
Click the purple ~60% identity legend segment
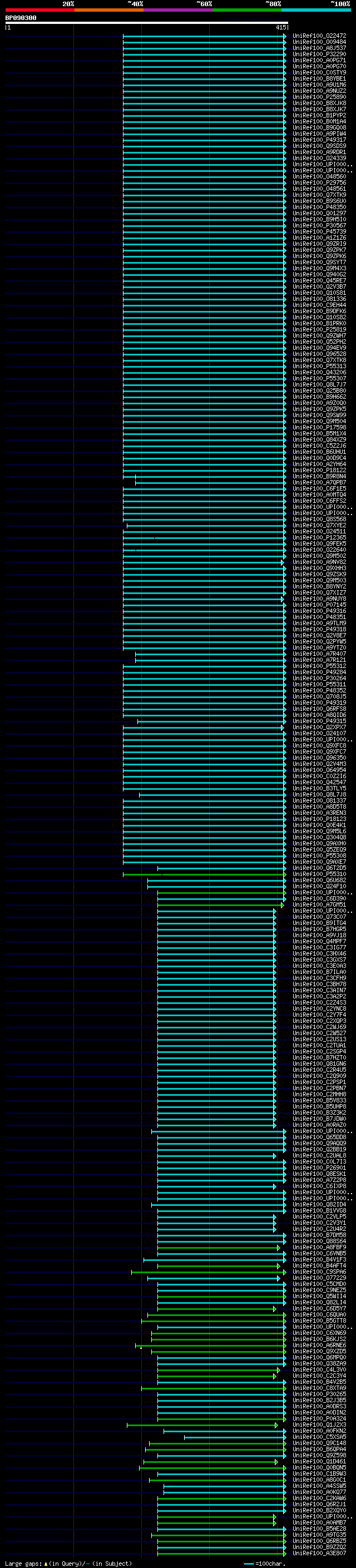[177, 10]
